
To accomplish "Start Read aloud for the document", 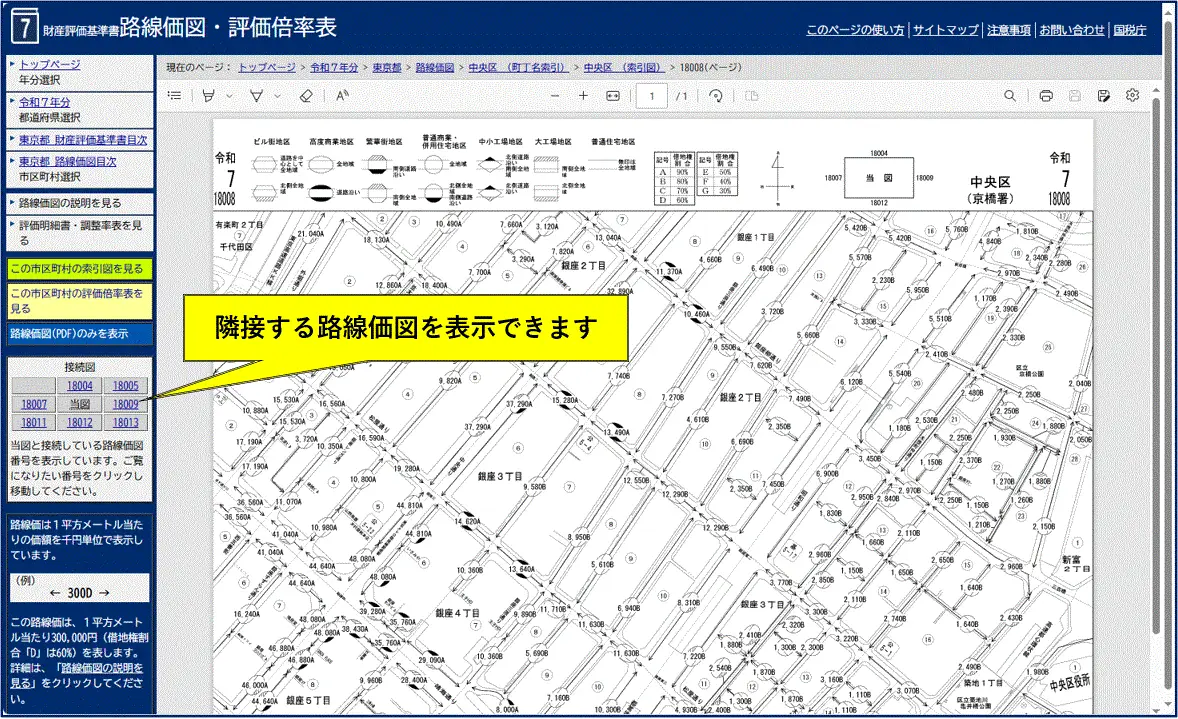I will point(340,96).
